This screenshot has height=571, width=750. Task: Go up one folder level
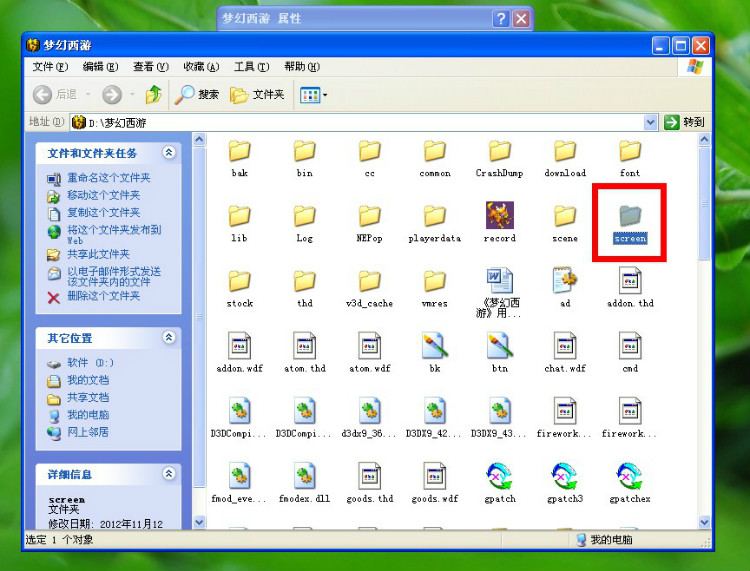pyautogui.click(x=153, y=94)
